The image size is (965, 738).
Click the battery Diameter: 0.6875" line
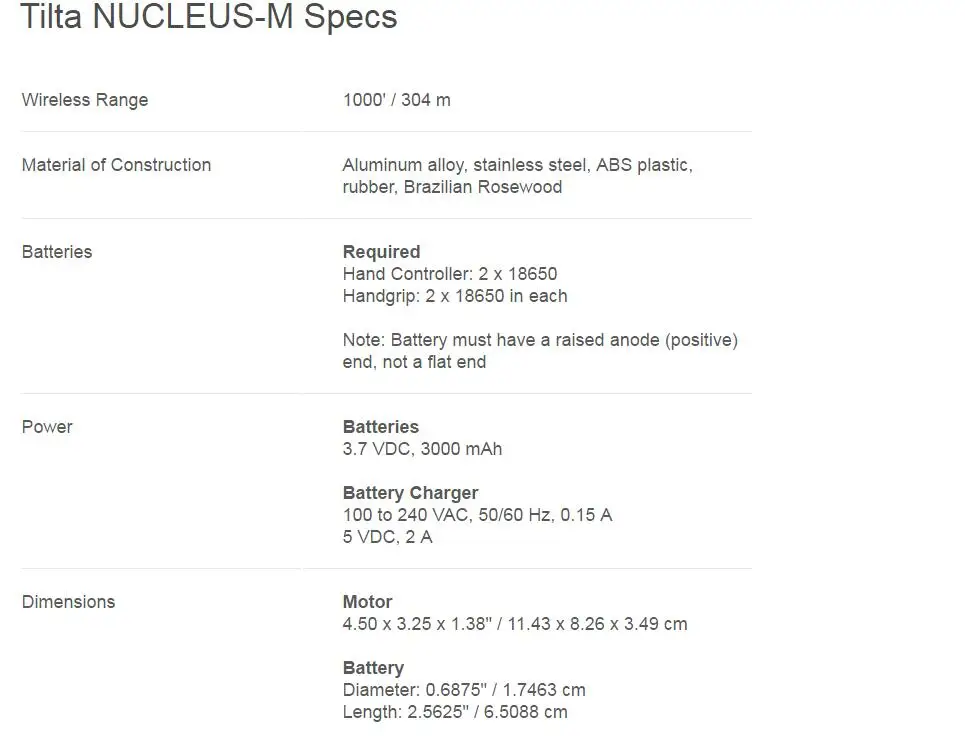click(464, 690)
